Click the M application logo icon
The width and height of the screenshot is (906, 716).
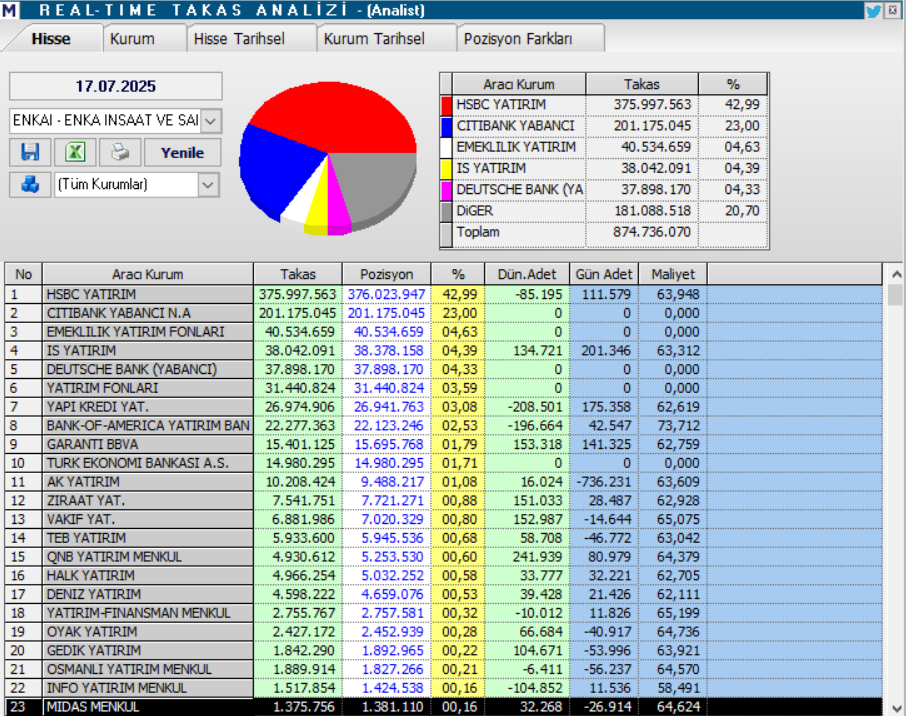10,10
